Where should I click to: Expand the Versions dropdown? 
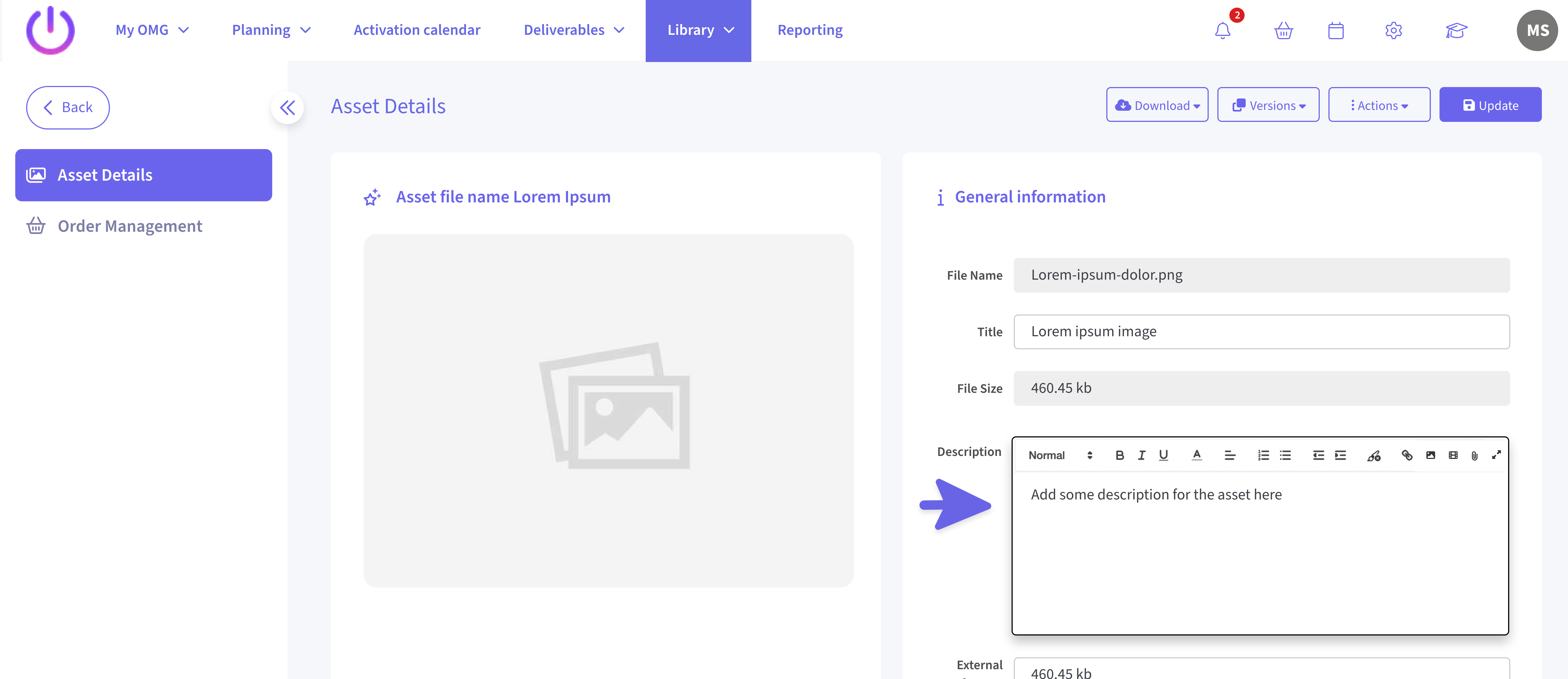coord(1268,105)
